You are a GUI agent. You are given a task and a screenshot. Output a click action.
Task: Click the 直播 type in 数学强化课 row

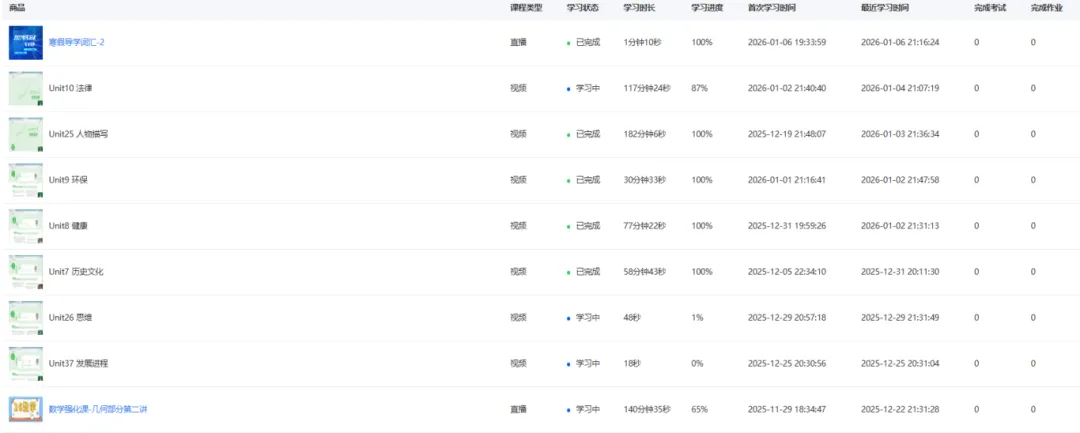tap(518, 410)
